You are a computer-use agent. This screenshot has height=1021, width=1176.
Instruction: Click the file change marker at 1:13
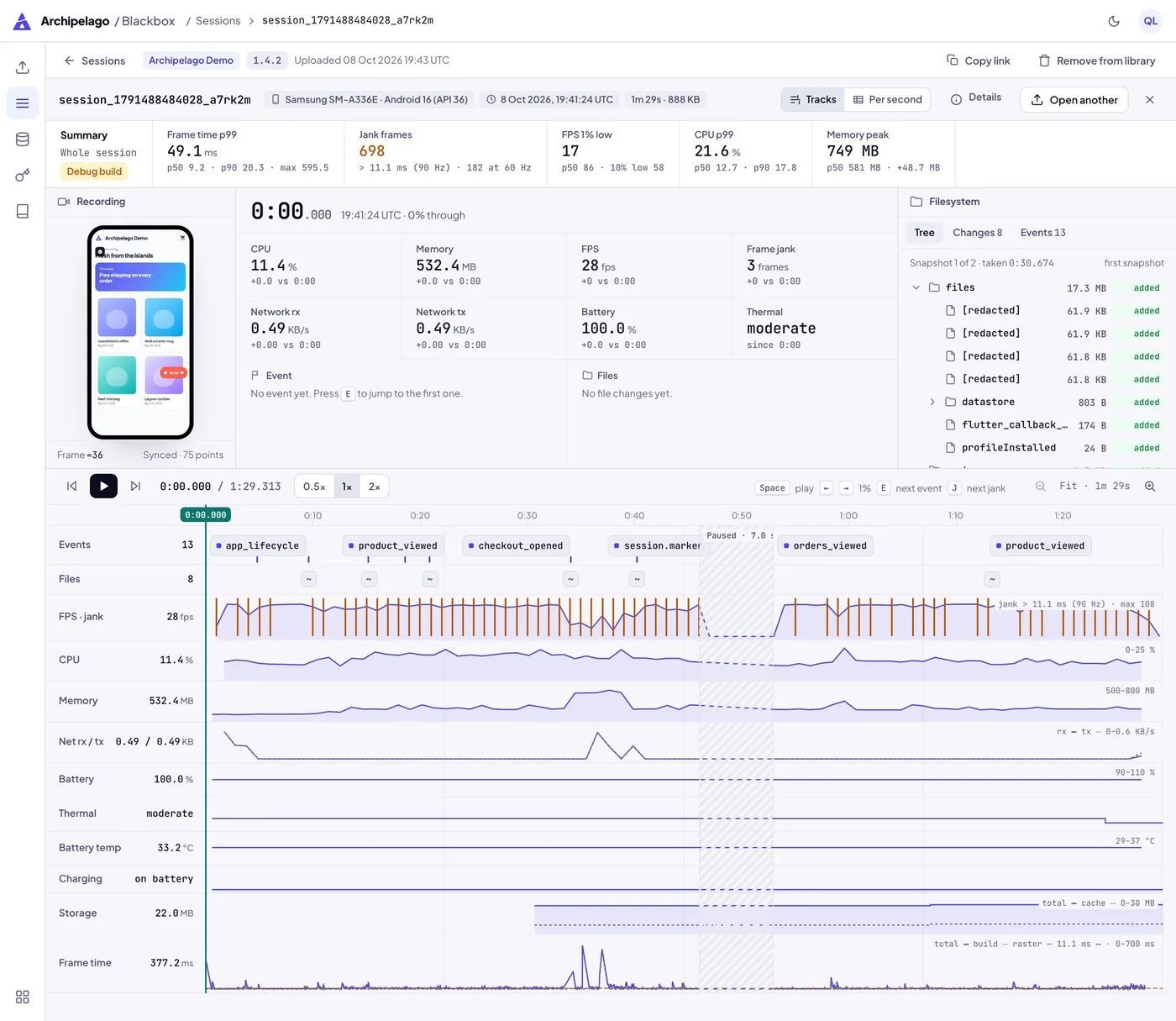pyautogui.click(x=992, y=579)
